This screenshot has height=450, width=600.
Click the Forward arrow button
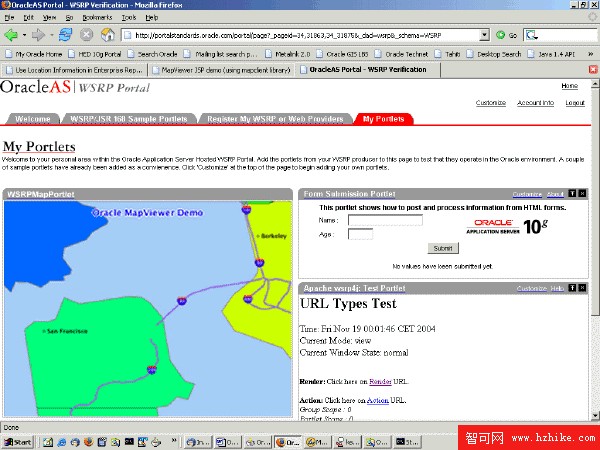(38, 35)
